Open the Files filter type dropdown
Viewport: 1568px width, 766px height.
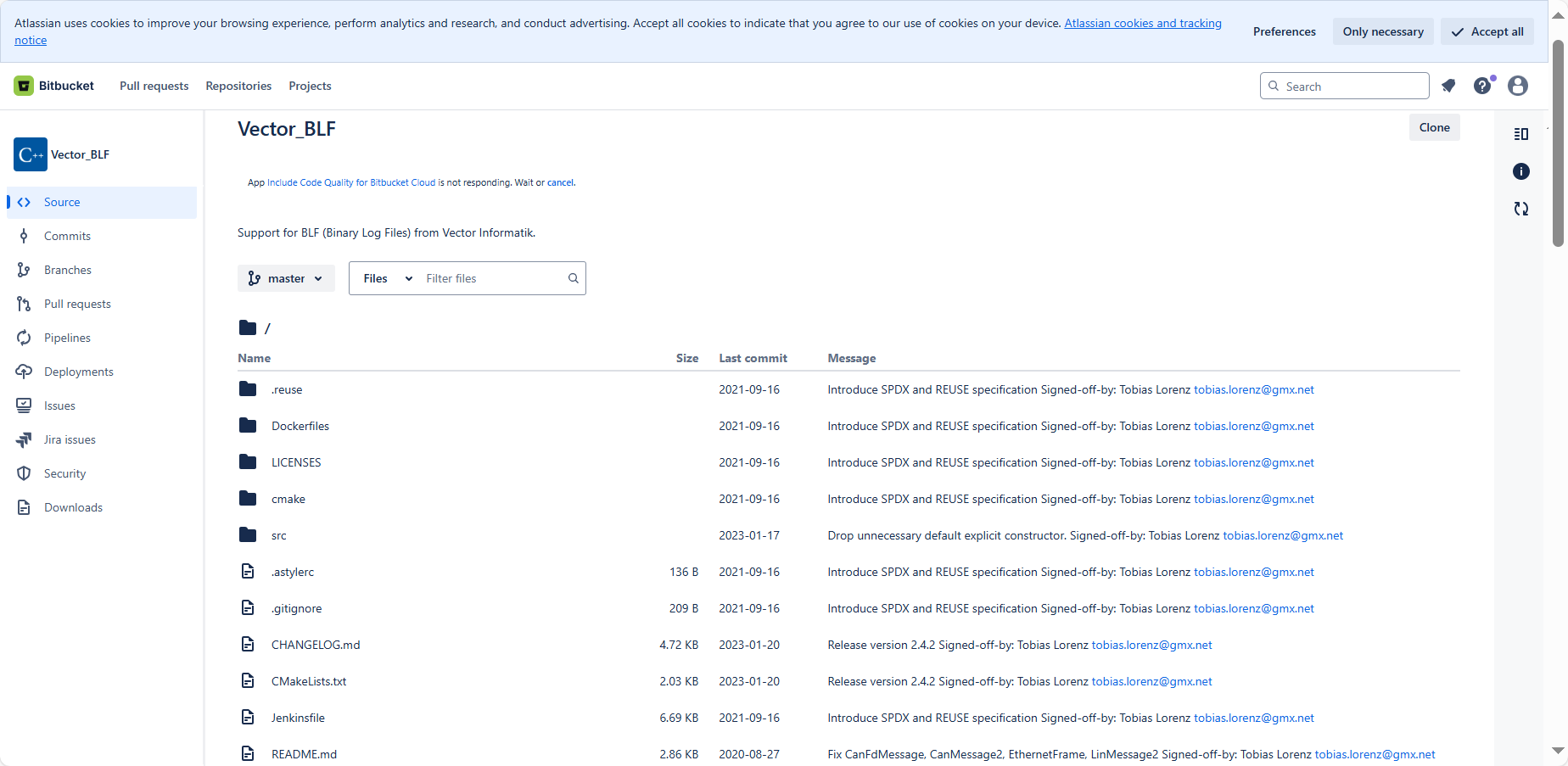tap(388, 278)
